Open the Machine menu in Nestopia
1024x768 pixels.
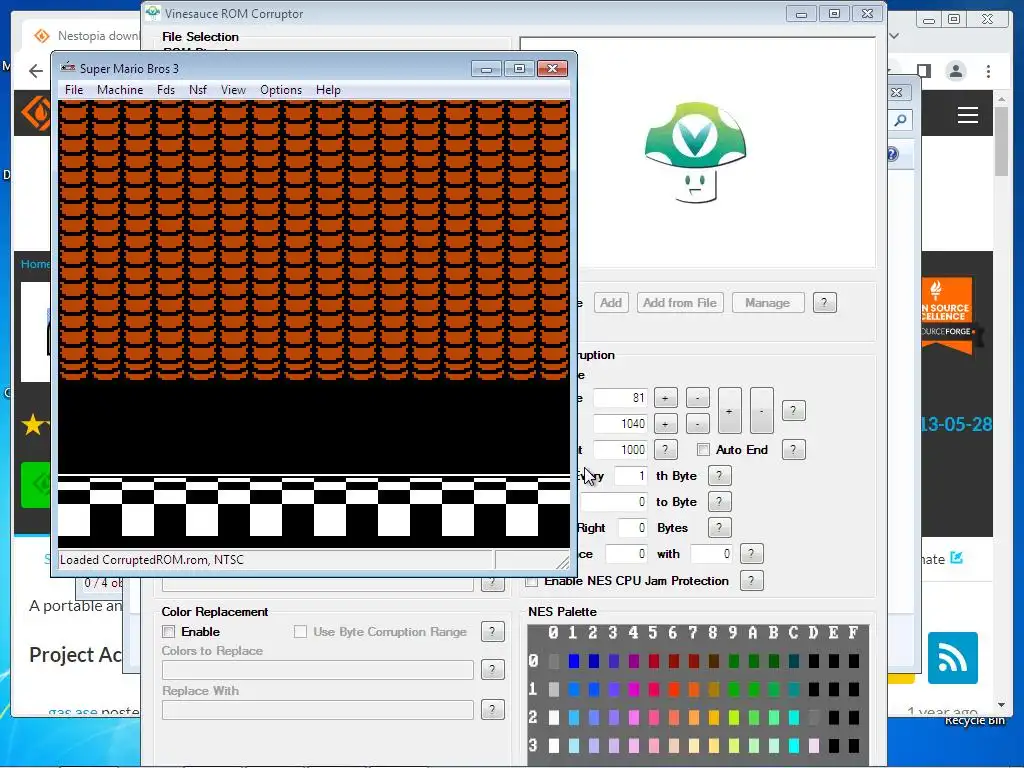click(x=120, y=89)
